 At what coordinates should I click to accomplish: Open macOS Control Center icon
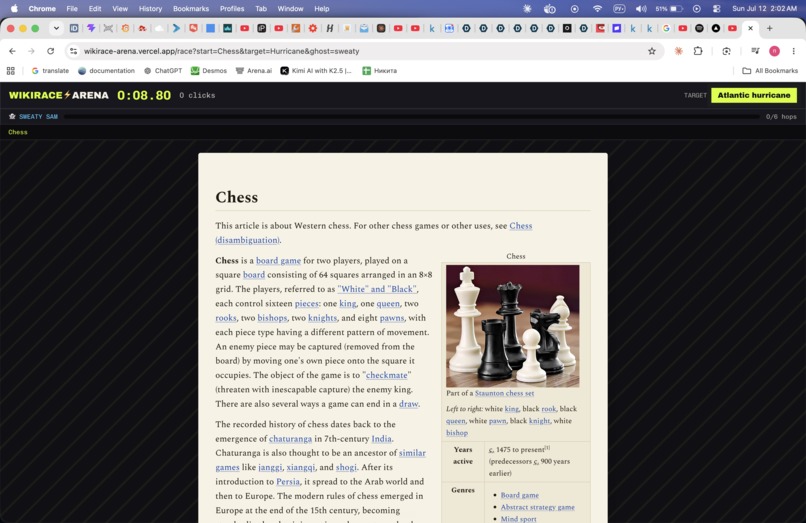716,8
